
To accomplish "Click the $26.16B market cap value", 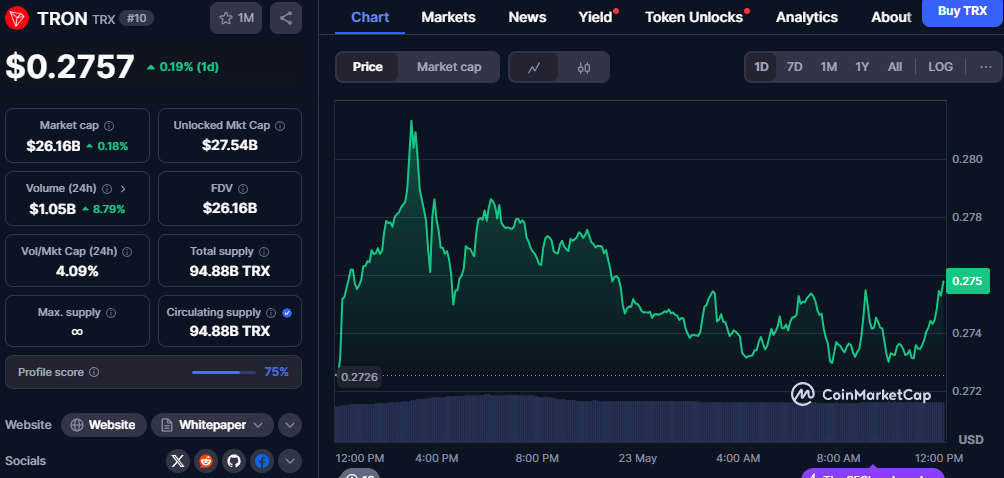I will point(53,145).
